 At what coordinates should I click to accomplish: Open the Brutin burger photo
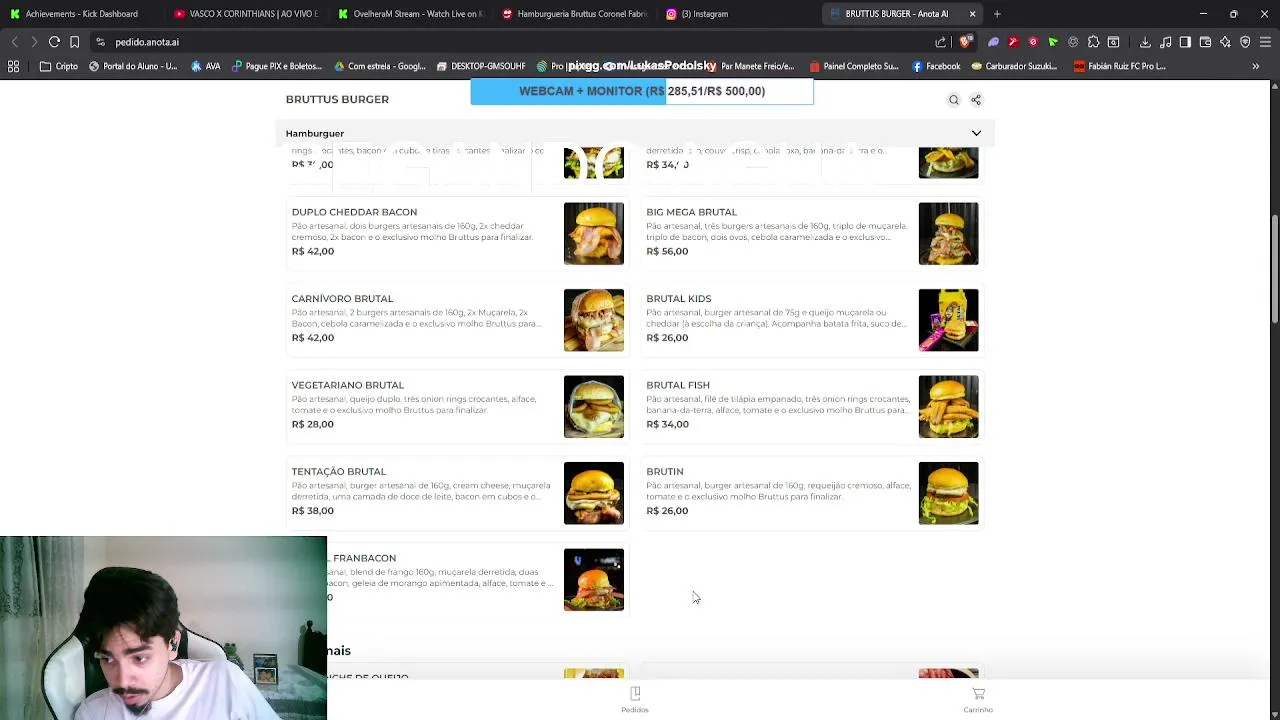(x=948, y=493)
